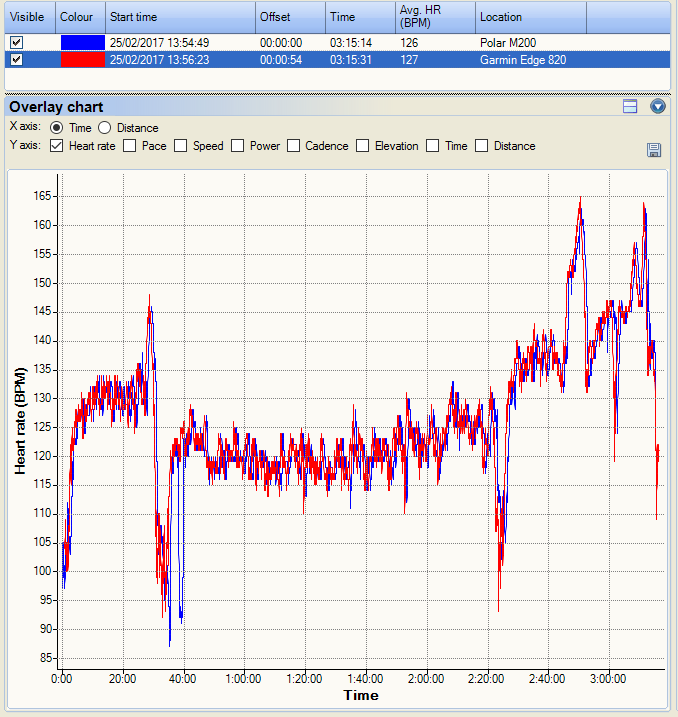678x717 pixels.
Task: Sort by the Visible column header
Action: click(x=30, y=17)
